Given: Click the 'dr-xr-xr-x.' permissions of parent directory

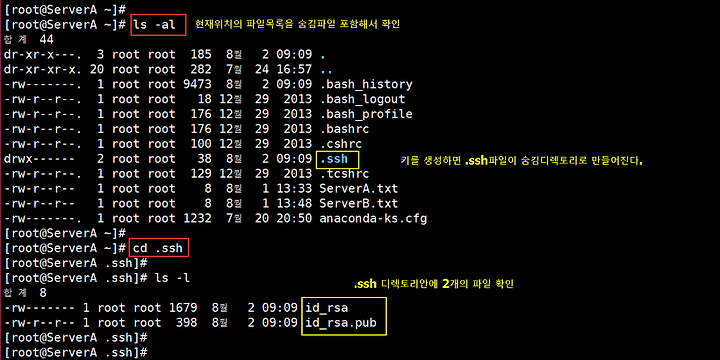Looking at the screenshot, I should (x=43, y=70).
